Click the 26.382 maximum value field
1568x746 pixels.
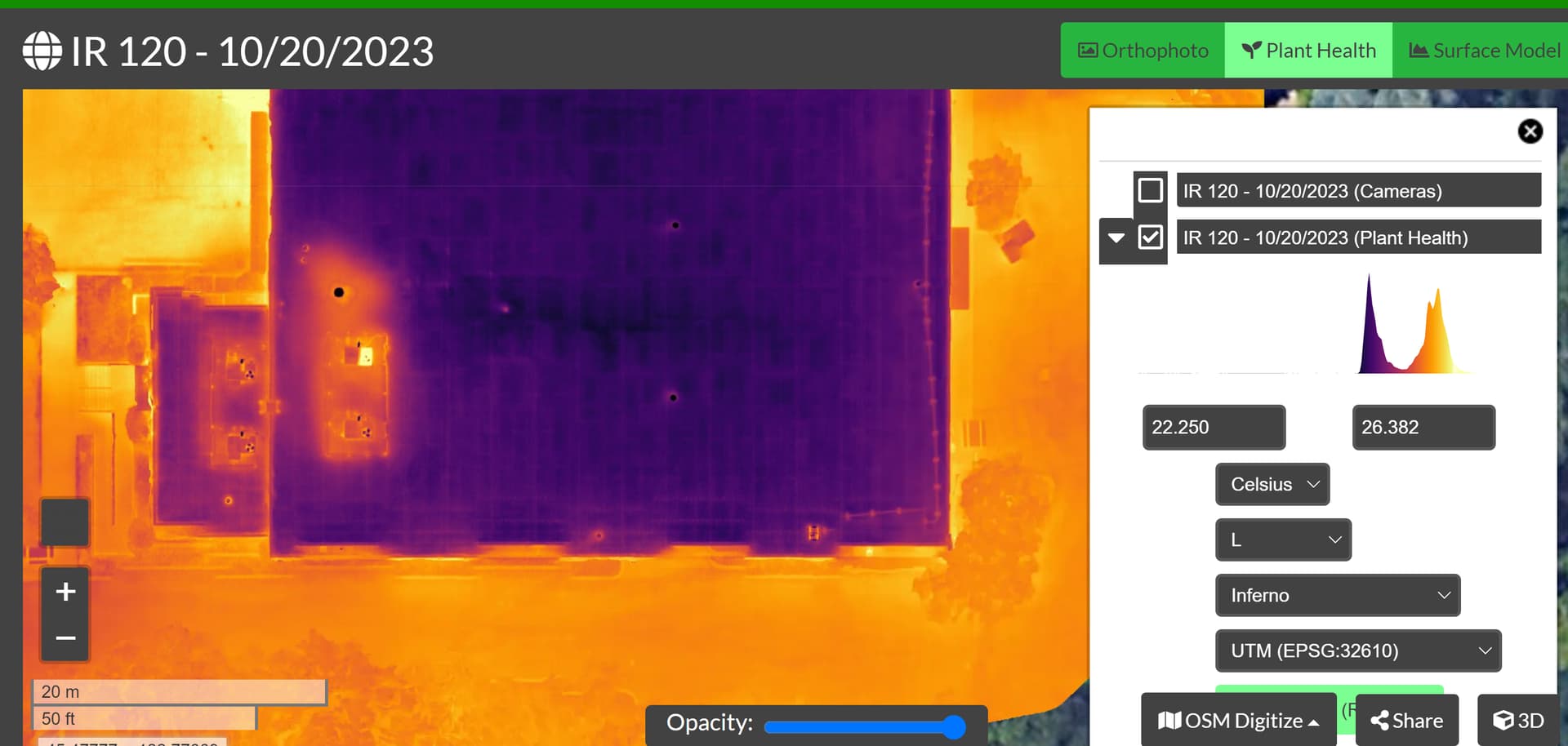1423,427
